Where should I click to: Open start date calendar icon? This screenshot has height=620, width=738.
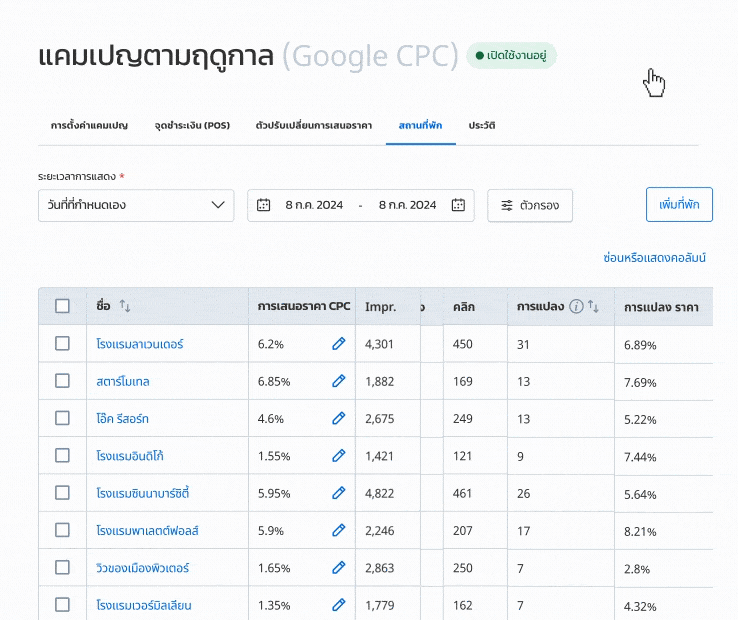click(x=264, y=205)
